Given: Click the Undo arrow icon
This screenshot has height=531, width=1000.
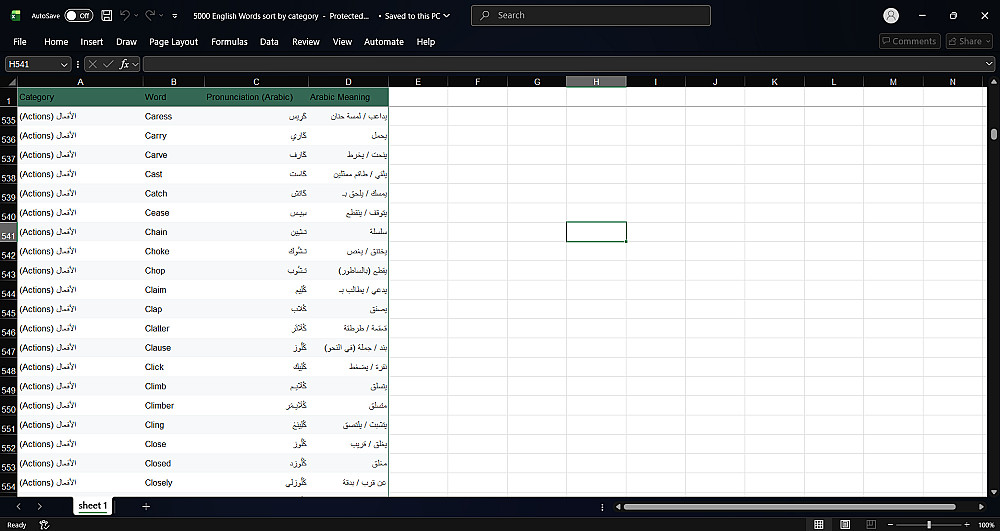Looking at the screenshot, I should pyautogui.click(x=125, y=15).
